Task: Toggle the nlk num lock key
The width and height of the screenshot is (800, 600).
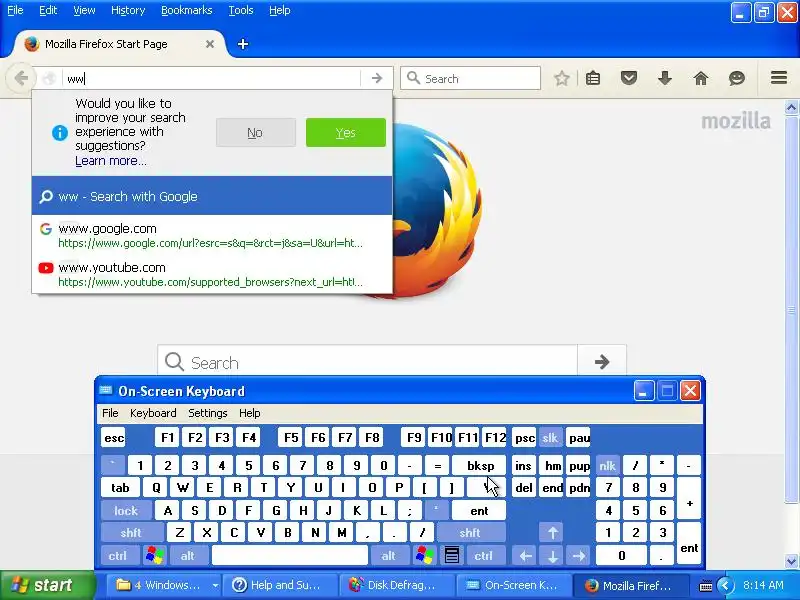Action: click(x=607, y=465)
